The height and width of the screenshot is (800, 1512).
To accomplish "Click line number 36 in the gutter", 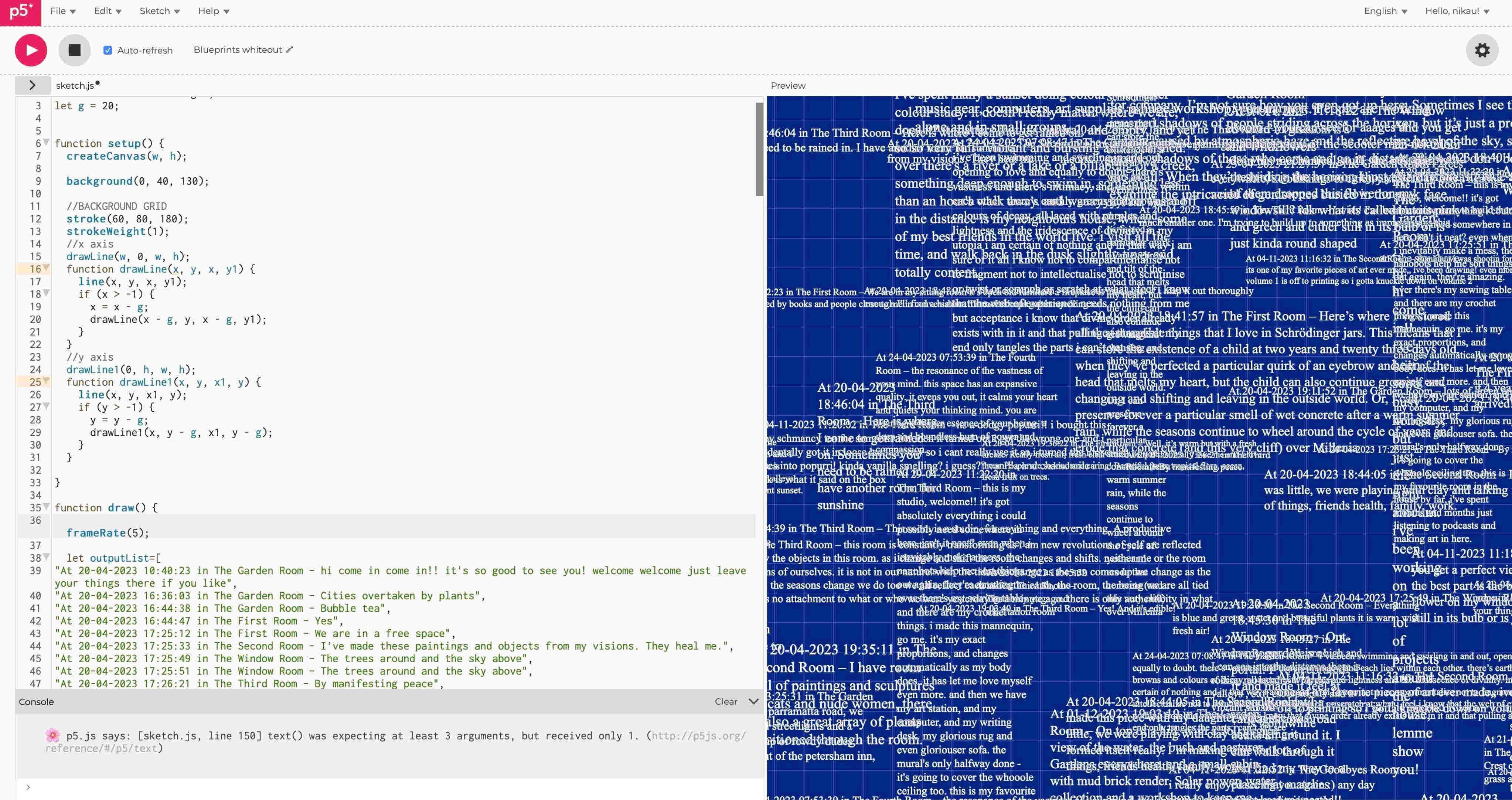I will [35, 521].
